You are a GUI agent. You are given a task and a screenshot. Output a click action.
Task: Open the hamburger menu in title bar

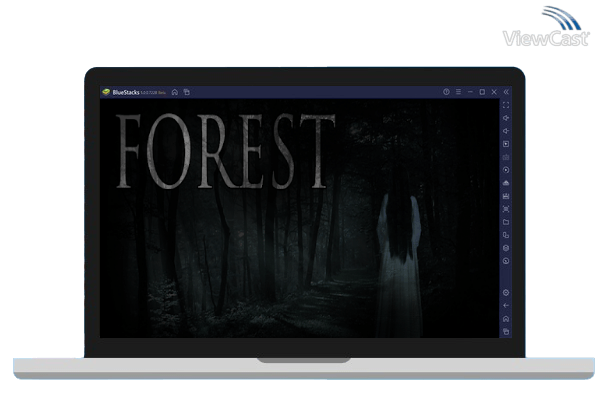tap(458, 92)
